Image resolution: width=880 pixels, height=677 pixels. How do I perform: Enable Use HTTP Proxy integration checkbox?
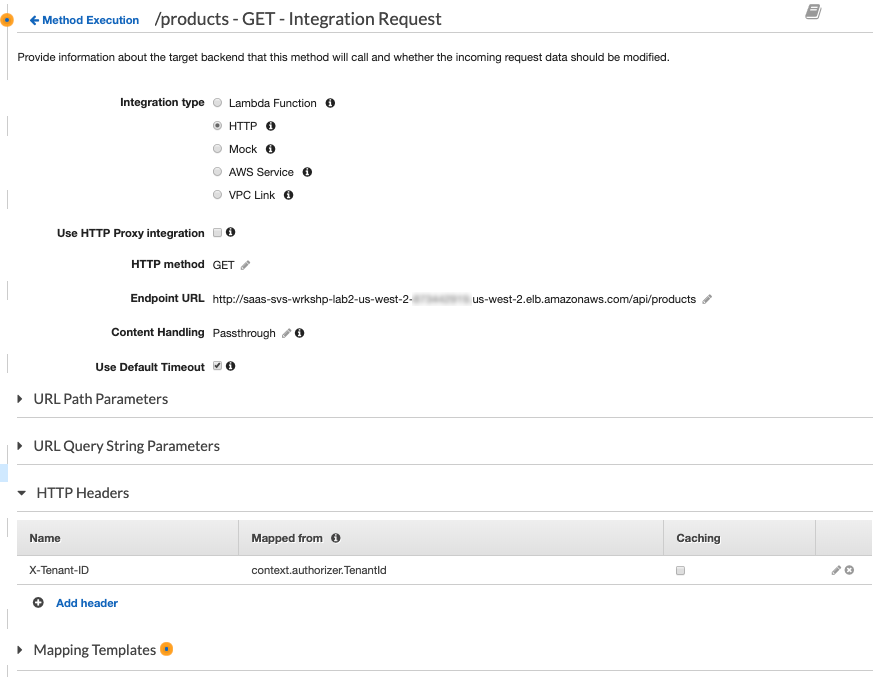tap(217, 232)
